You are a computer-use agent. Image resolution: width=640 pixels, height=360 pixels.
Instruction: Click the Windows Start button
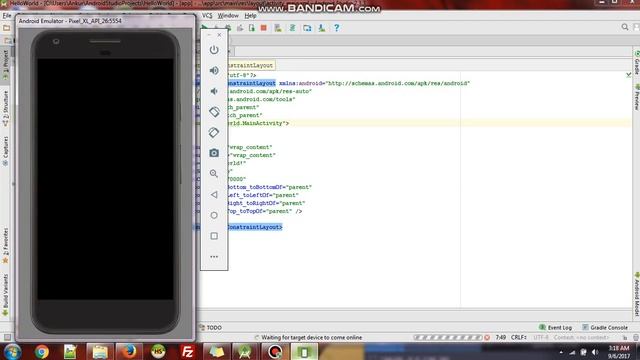pos(12,352)
